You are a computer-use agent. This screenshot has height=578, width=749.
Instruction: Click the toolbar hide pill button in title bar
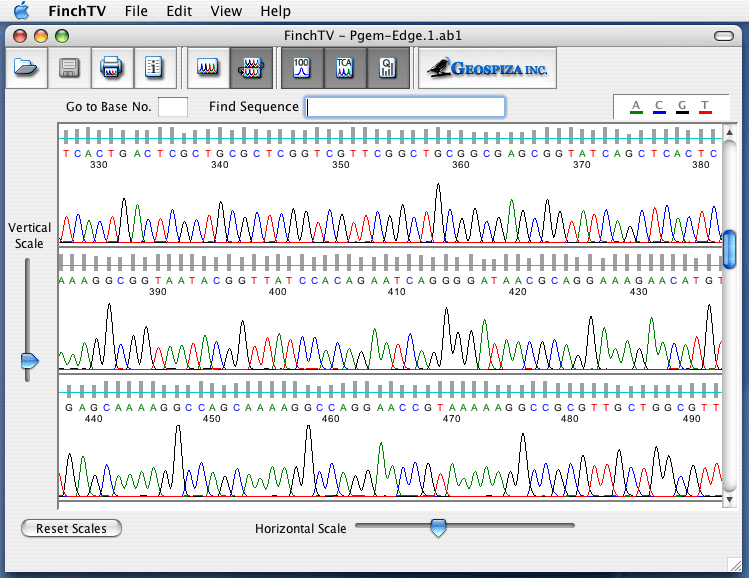[x=724, y=36]
